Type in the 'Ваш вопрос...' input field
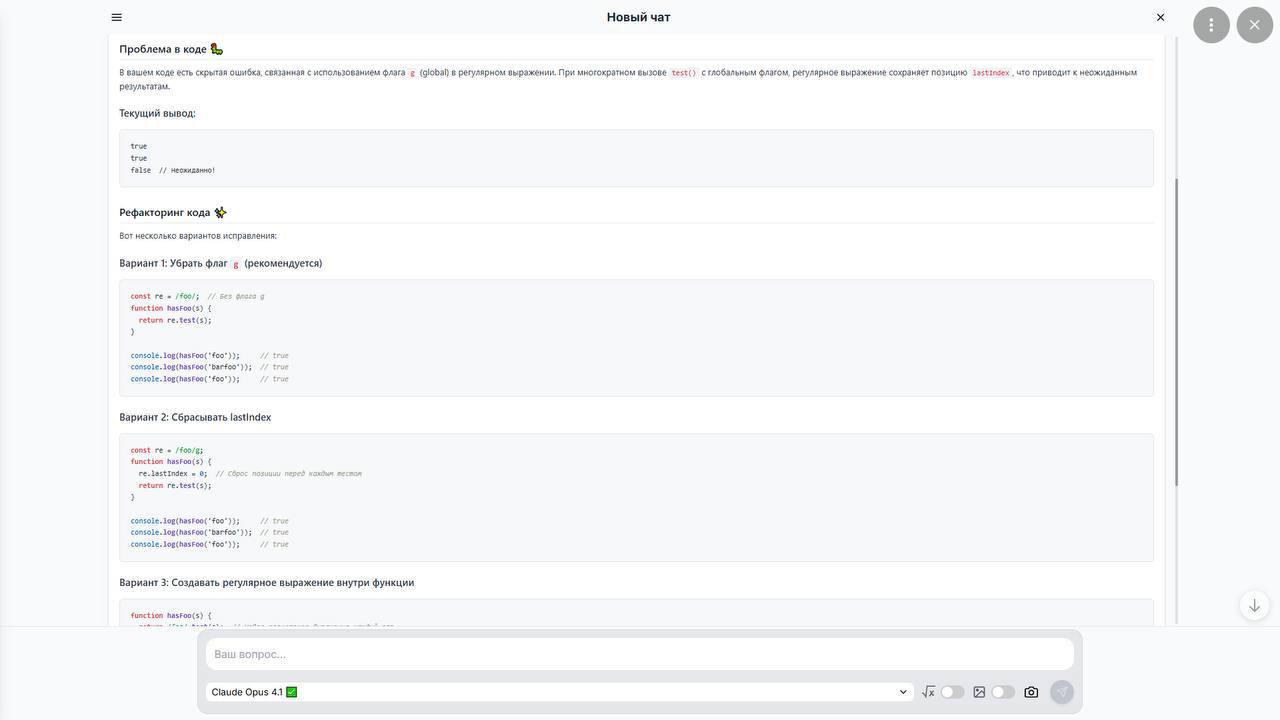 (640, 654)
